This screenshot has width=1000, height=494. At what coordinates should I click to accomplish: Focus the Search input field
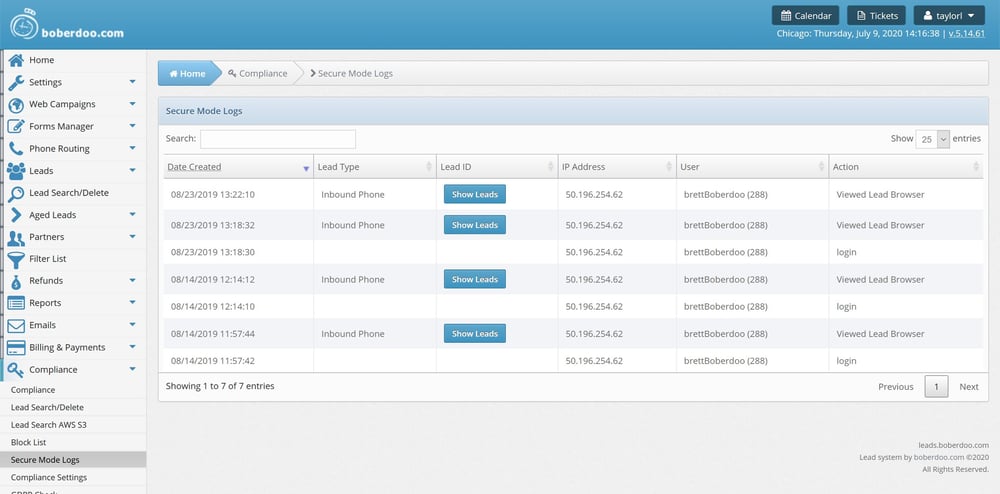277,139
